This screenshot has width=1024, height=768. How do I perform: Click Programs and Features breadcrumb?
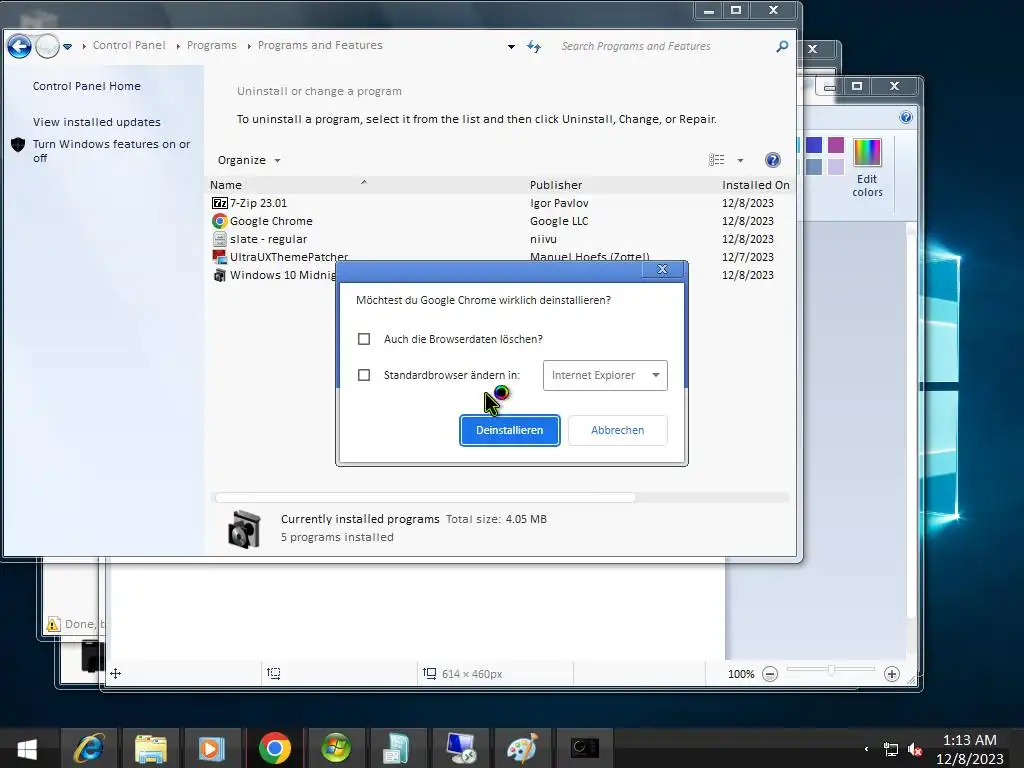tap(320, 45)
